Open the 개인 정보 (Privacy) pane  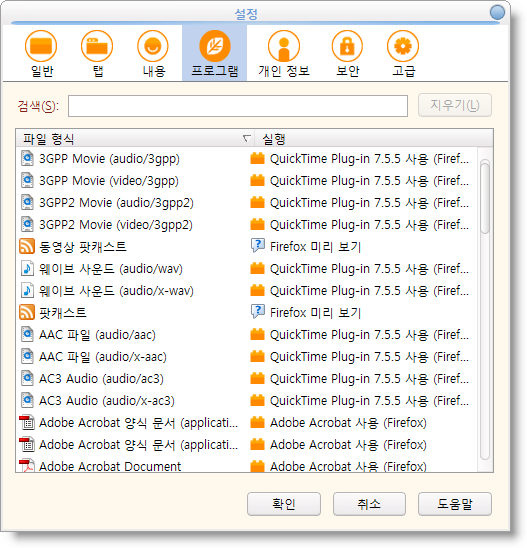(284, 53)
